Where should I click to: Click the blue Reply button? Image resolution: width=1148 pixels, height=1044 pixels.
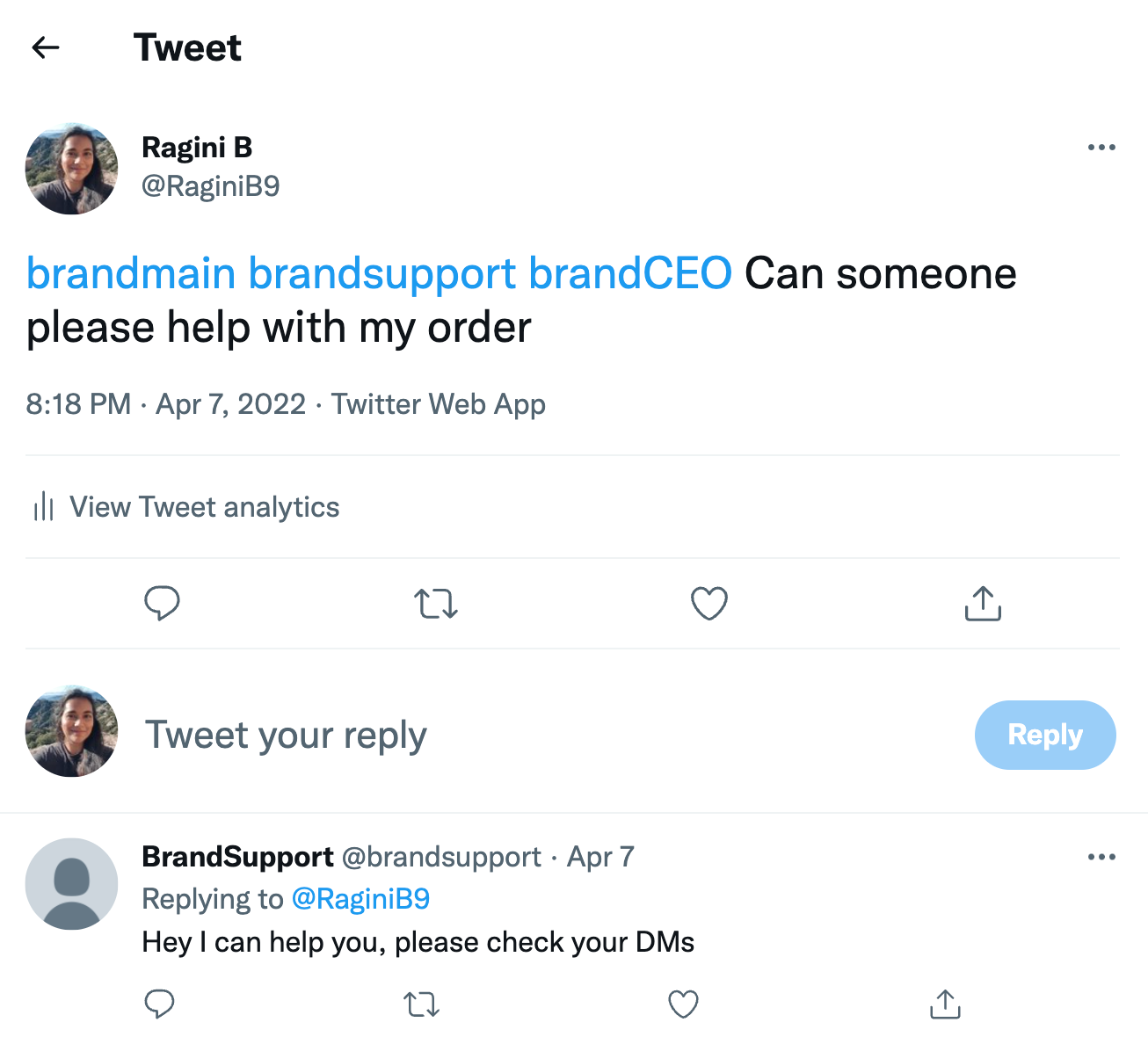pyautogui.click(x=1045, y=735)
